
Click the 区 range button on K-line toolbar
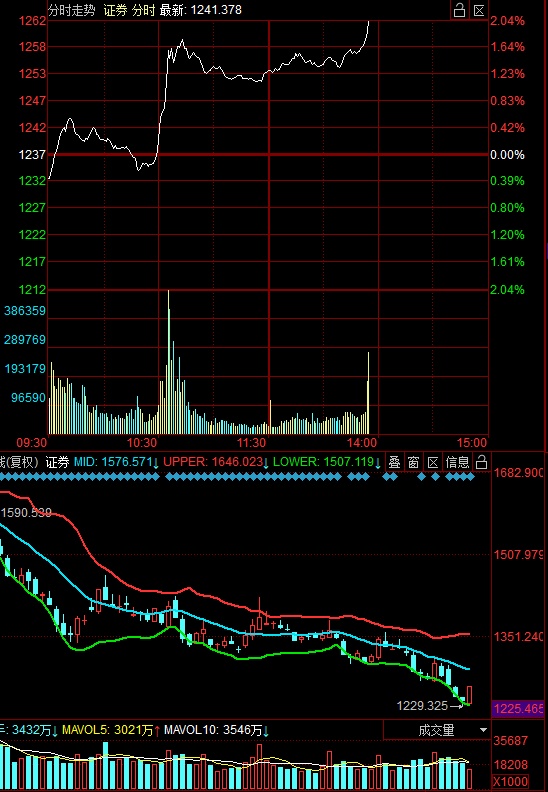[433, 462]
